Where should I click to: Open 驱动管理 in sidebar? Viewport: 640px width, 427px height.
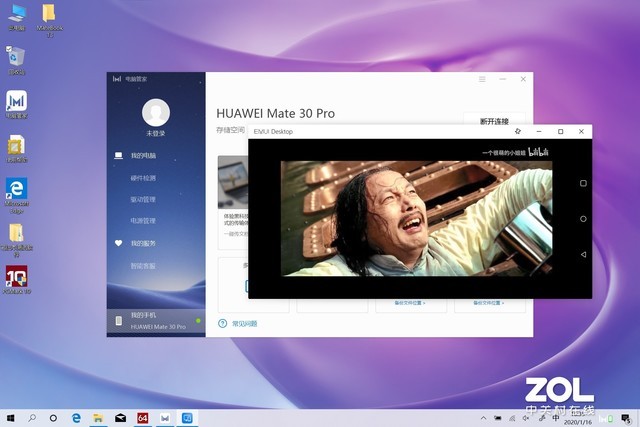143,199
